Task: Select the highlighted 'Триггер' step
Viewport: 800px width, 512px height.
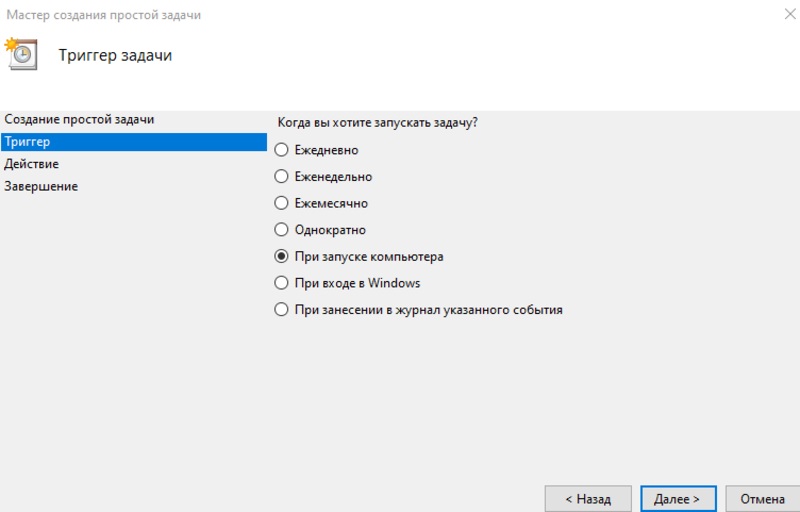Action: (27, 142)
